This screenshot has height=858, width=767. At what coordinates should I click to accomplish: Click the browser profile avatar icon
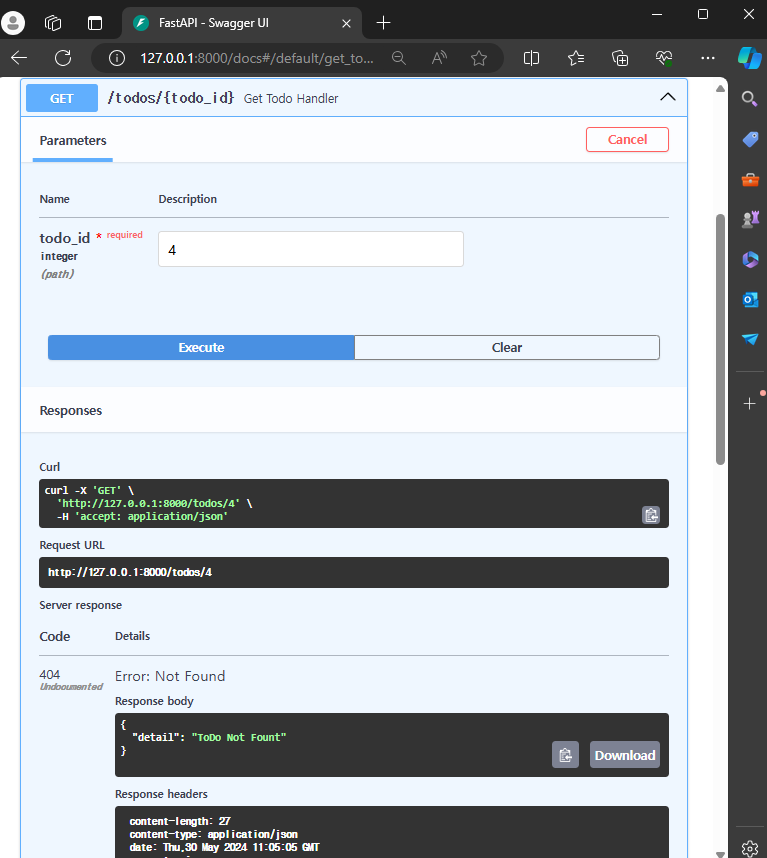(x=13, y=22)
